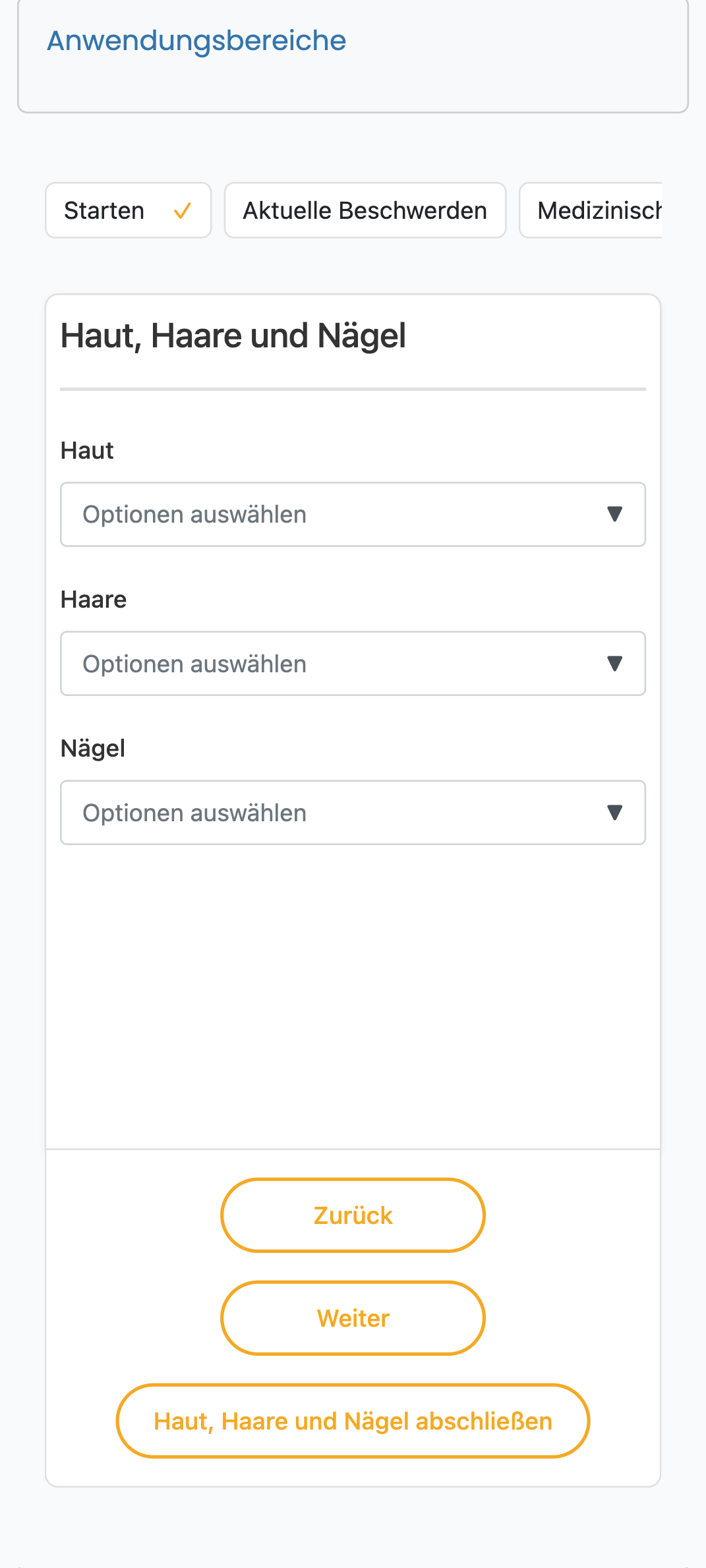
Task: Click the Haut dropdown arrow icon
Action: pyautogui.click(x=614, y=514)
